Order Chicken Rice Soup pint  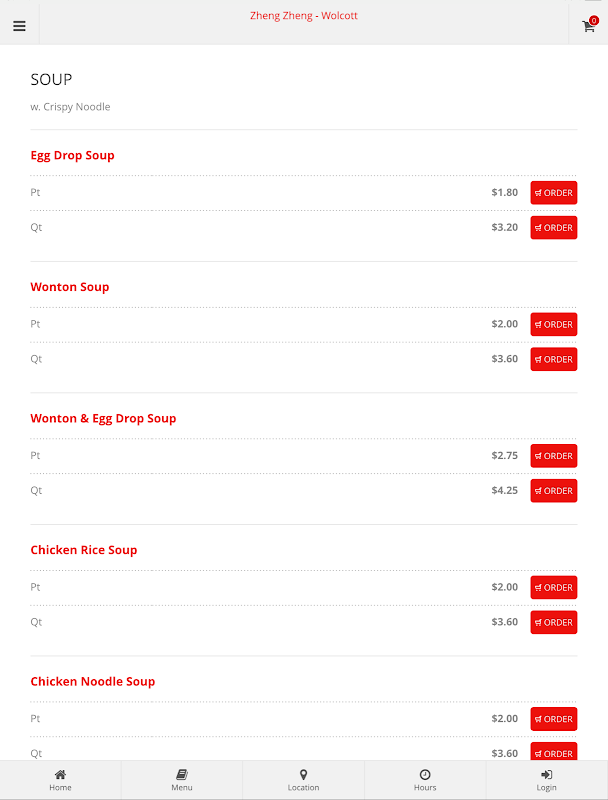[x=553, y=587]
